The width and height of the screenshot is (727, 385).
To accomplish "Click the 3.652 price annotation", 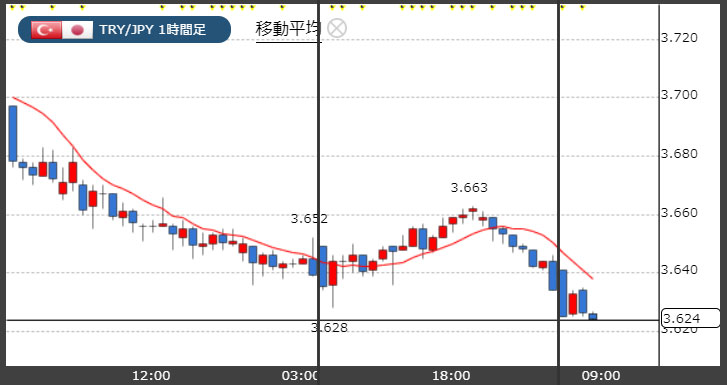I will 309,219.
